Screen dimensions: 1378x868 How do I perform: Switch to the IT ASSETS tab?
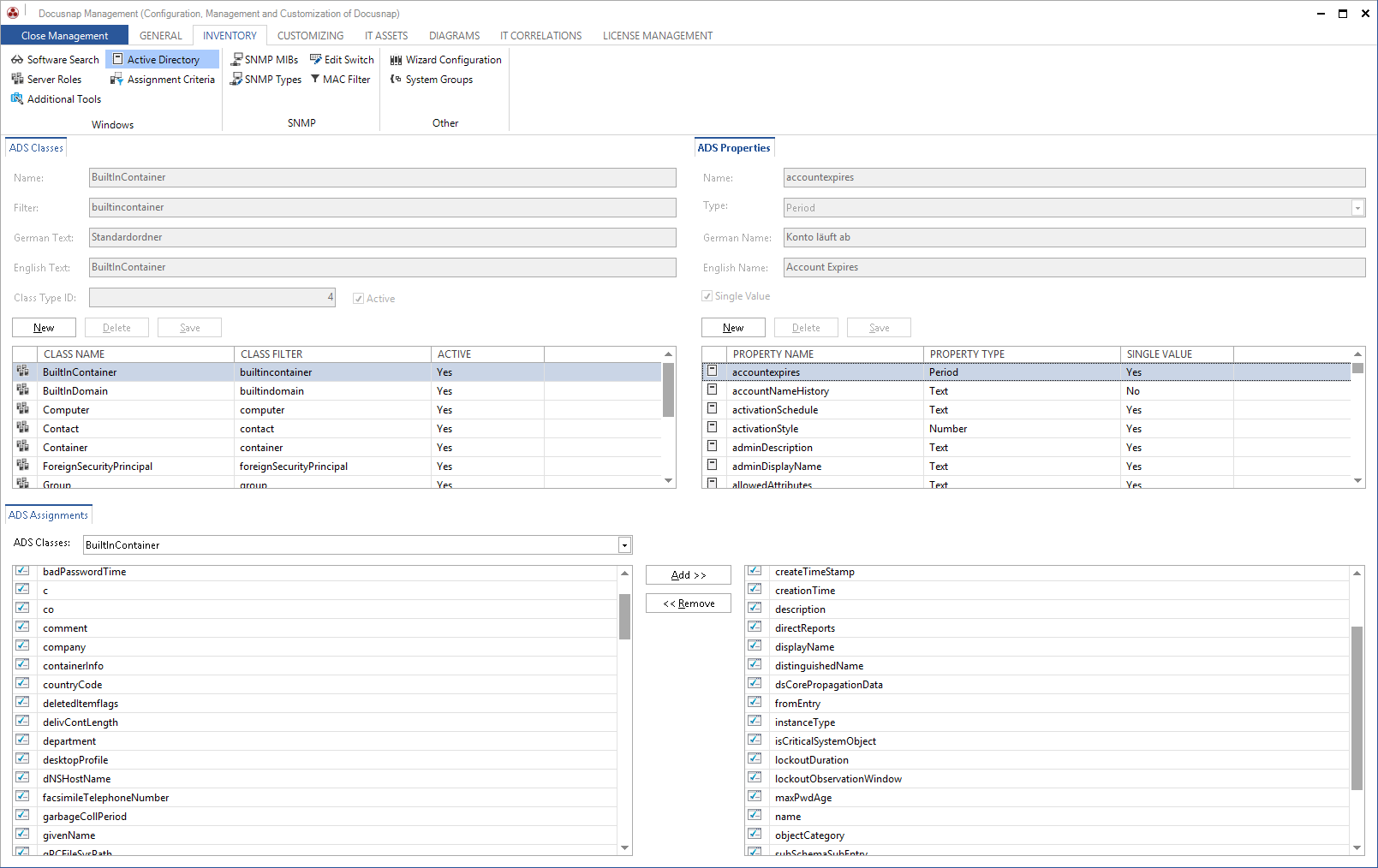pyautogui.click(x=386, y=36)
